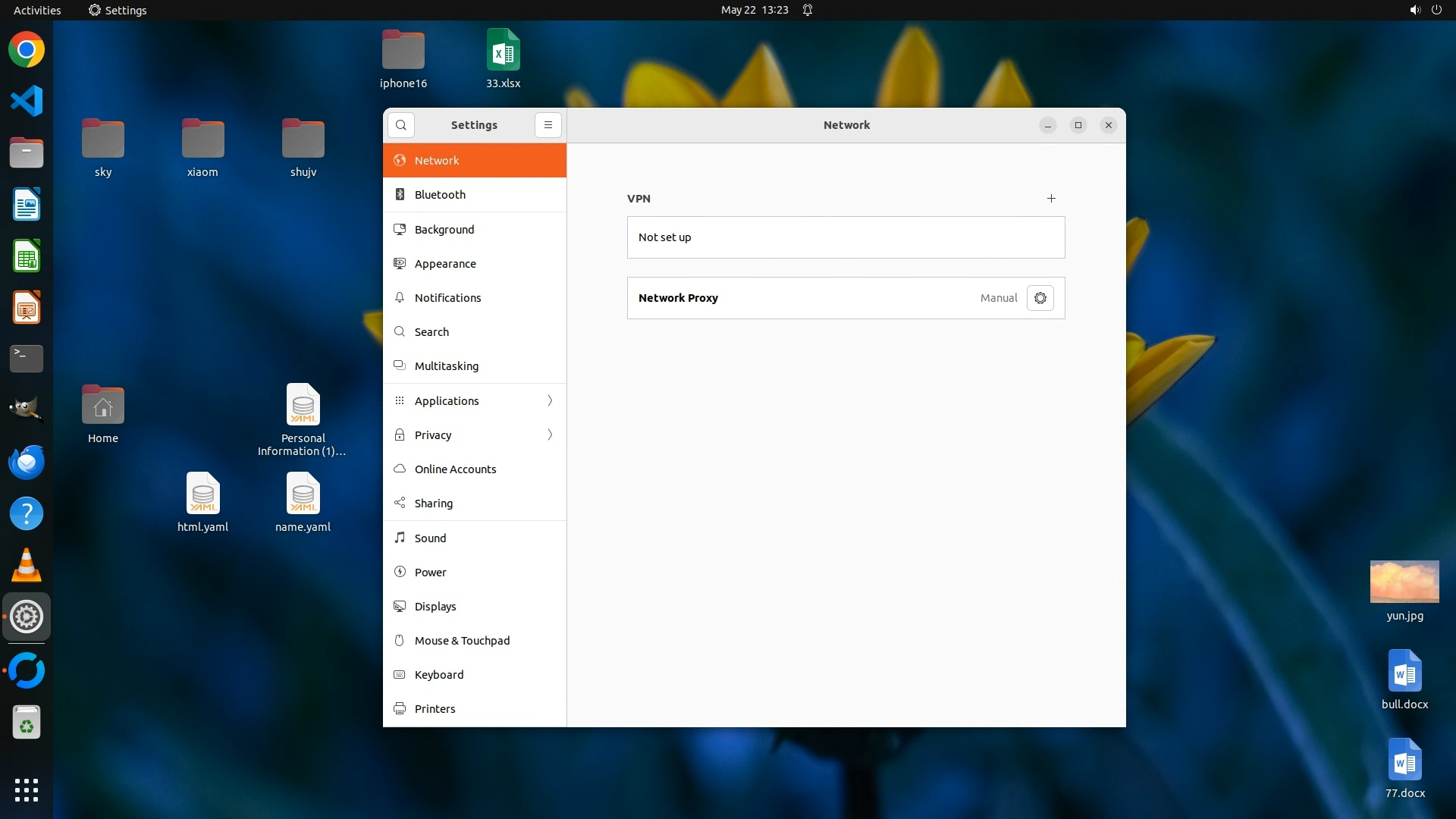Open Notifications settings
Image resolution: width=1456 pixels, height=819 pixels.
point(447,298)
